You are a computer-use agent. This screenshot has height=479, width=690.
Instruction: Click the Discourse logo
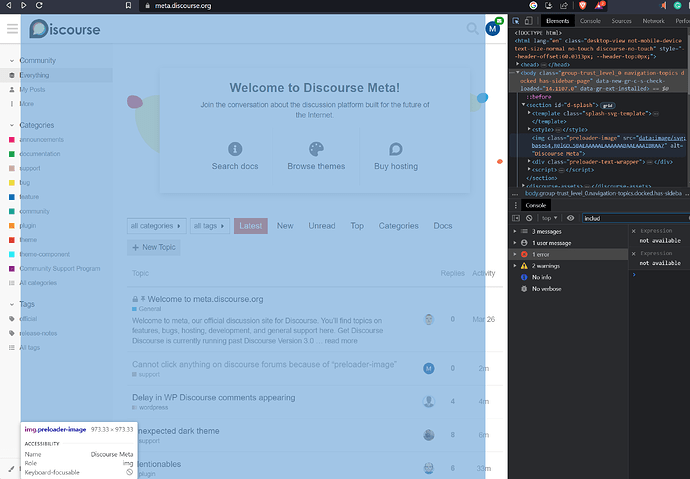(65, 29)
